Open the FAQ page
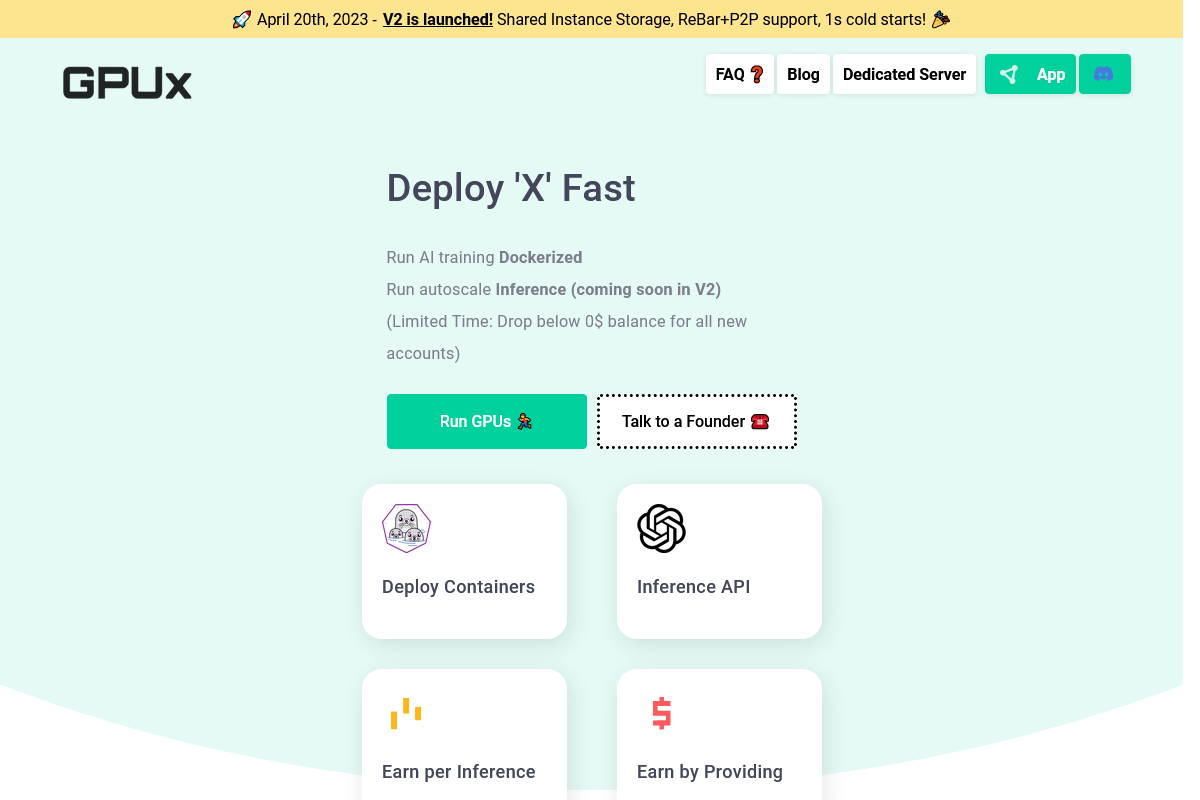The image size is (1200, 800). [x=739, y=73]
